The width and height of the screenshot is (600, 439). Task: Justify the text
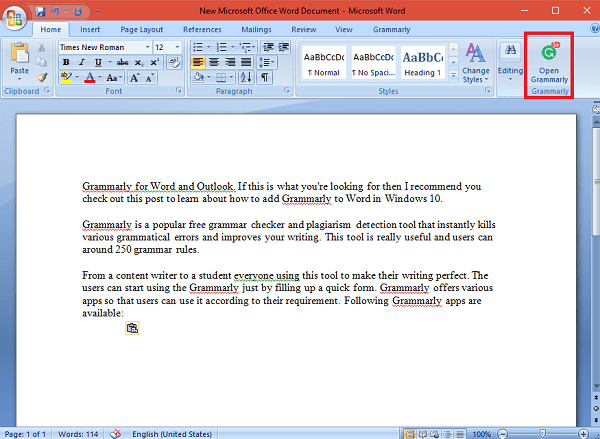pos(246,62)
